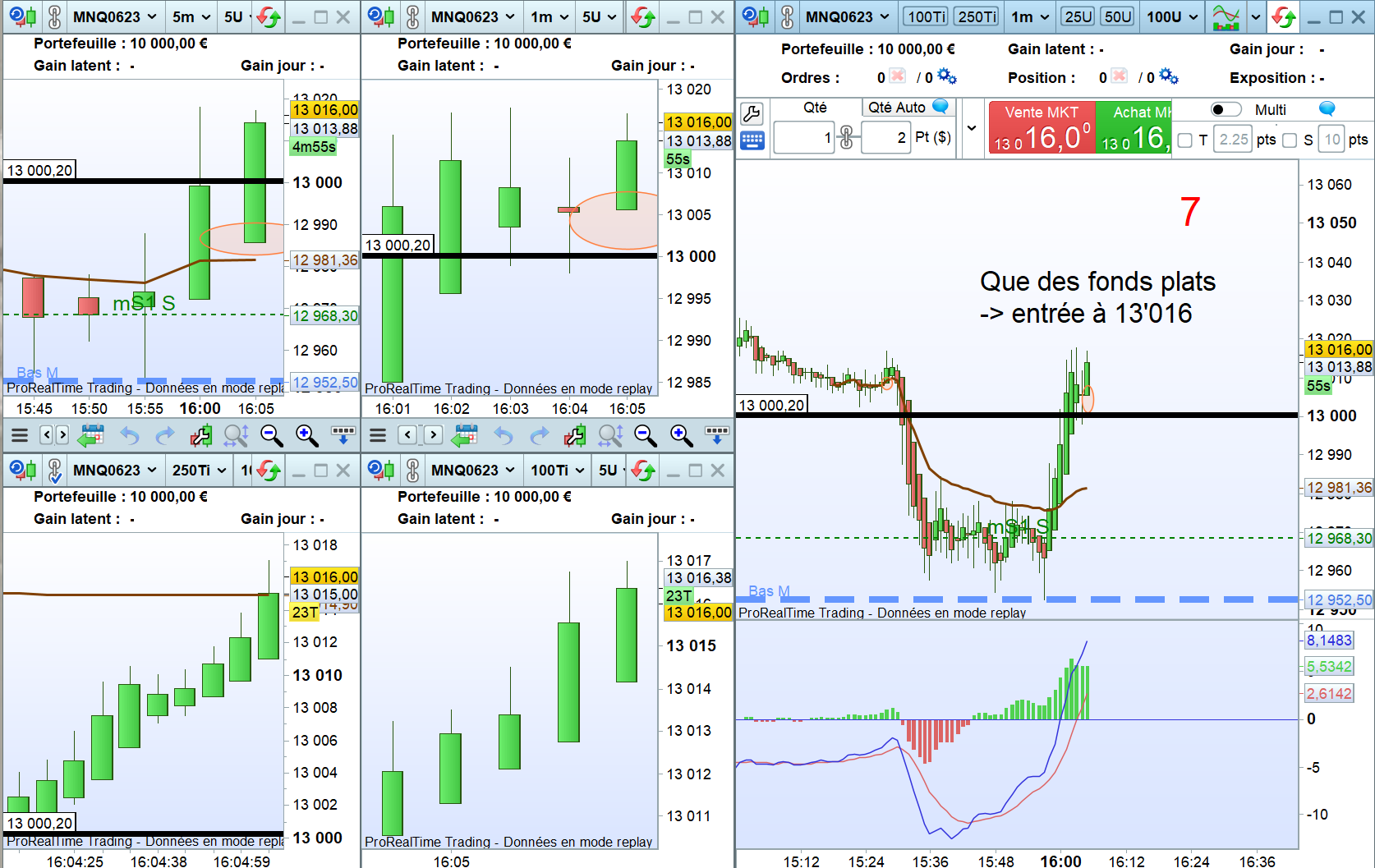The width and height of the screenshot is (1375, 868).
Task: Click the Qté Auto button
Action: click(x=908, y=108)
